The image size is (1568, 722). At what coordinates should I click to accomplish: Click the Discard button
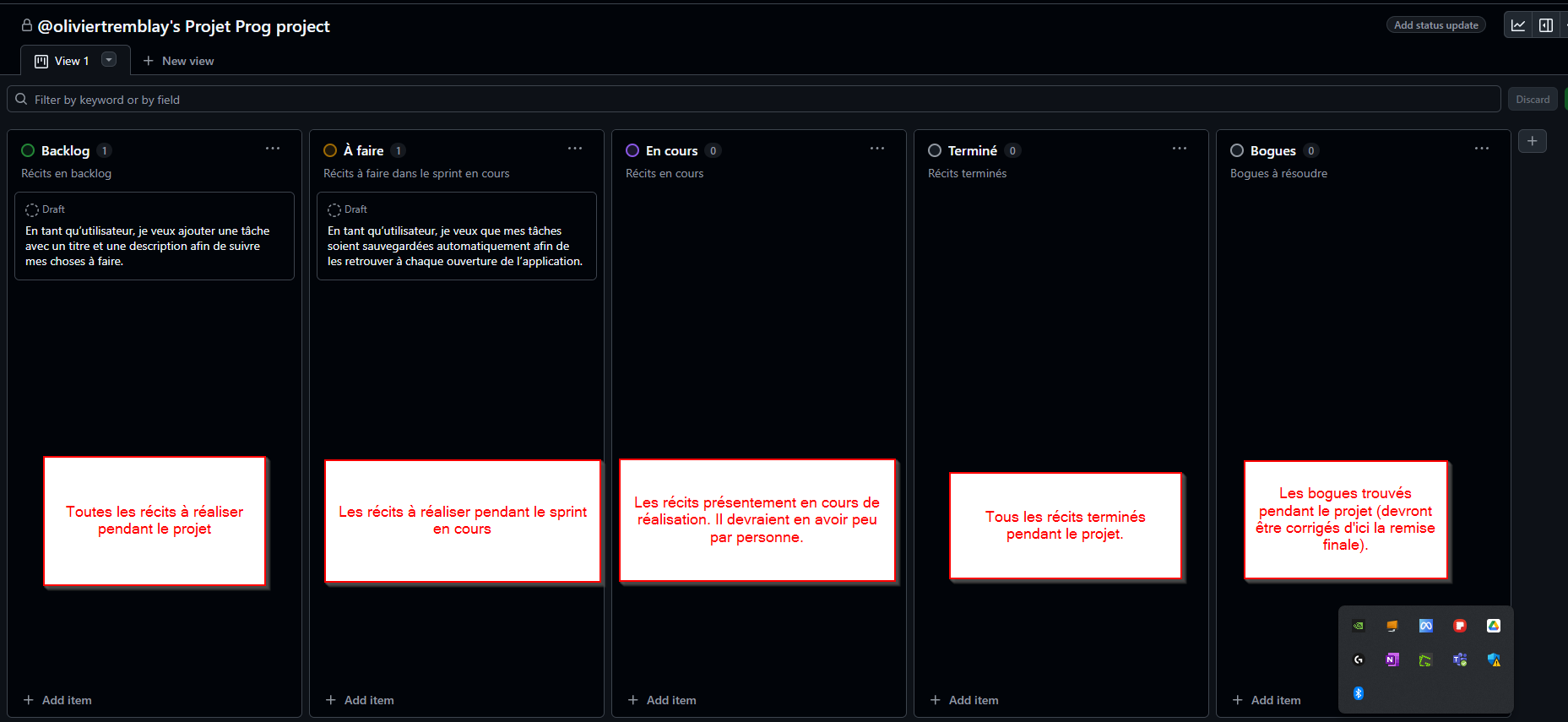tap(1533, 100)
